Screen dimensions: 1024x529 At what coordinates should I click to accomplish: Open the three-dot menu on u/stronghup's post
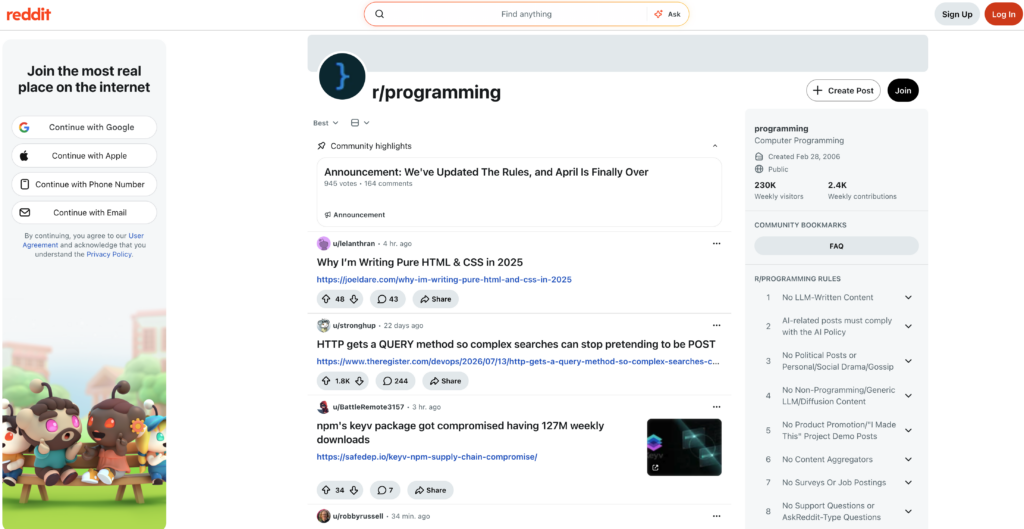[716, 325]
